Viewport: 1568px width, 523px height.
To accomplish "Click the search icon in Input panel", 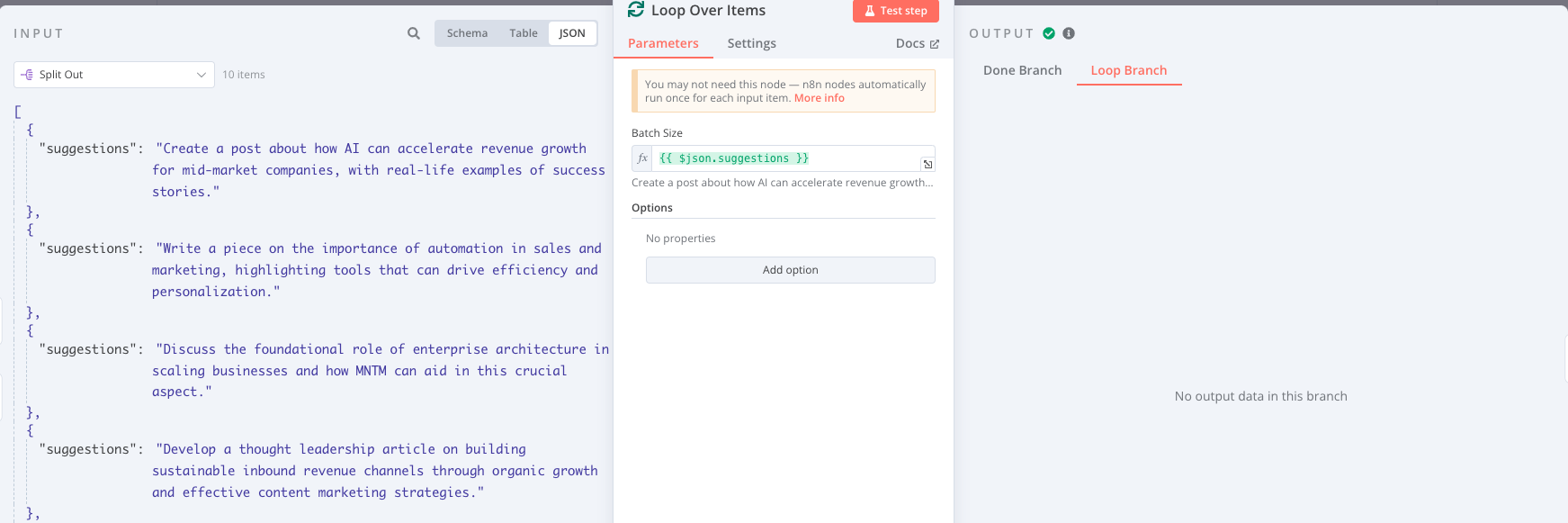I will [414, 33].
